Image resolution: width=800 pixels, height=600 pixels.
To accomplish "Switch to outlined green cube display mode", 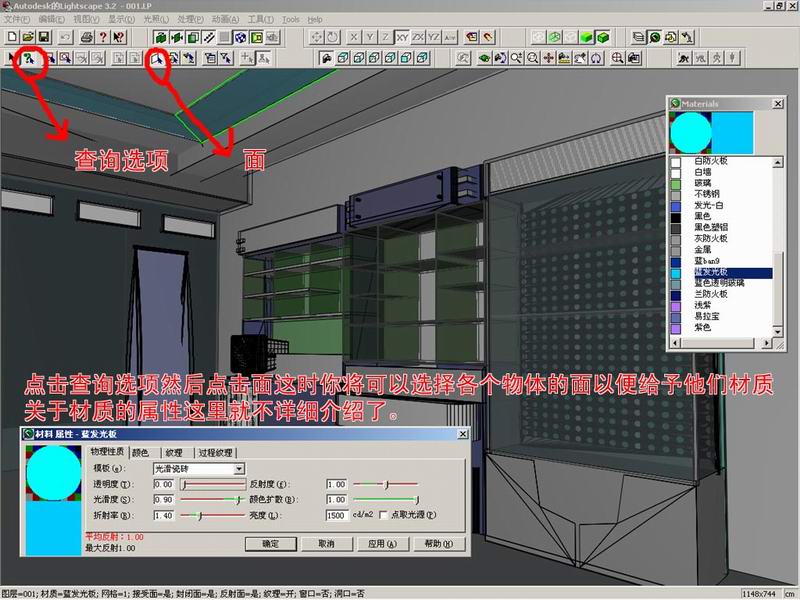I will pos(604,37).
